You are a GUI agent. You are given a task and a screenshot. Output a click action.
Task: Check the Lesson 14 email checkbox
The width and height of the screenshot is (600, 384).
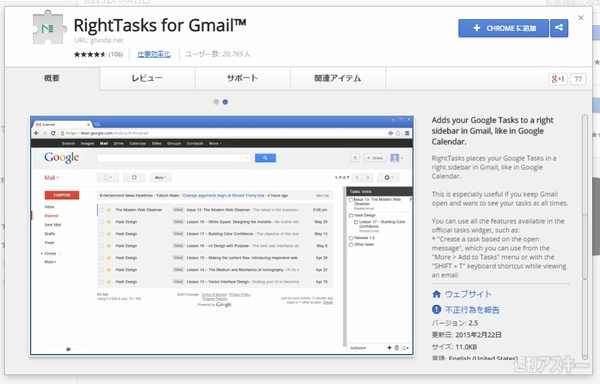(x=101, y=270)
